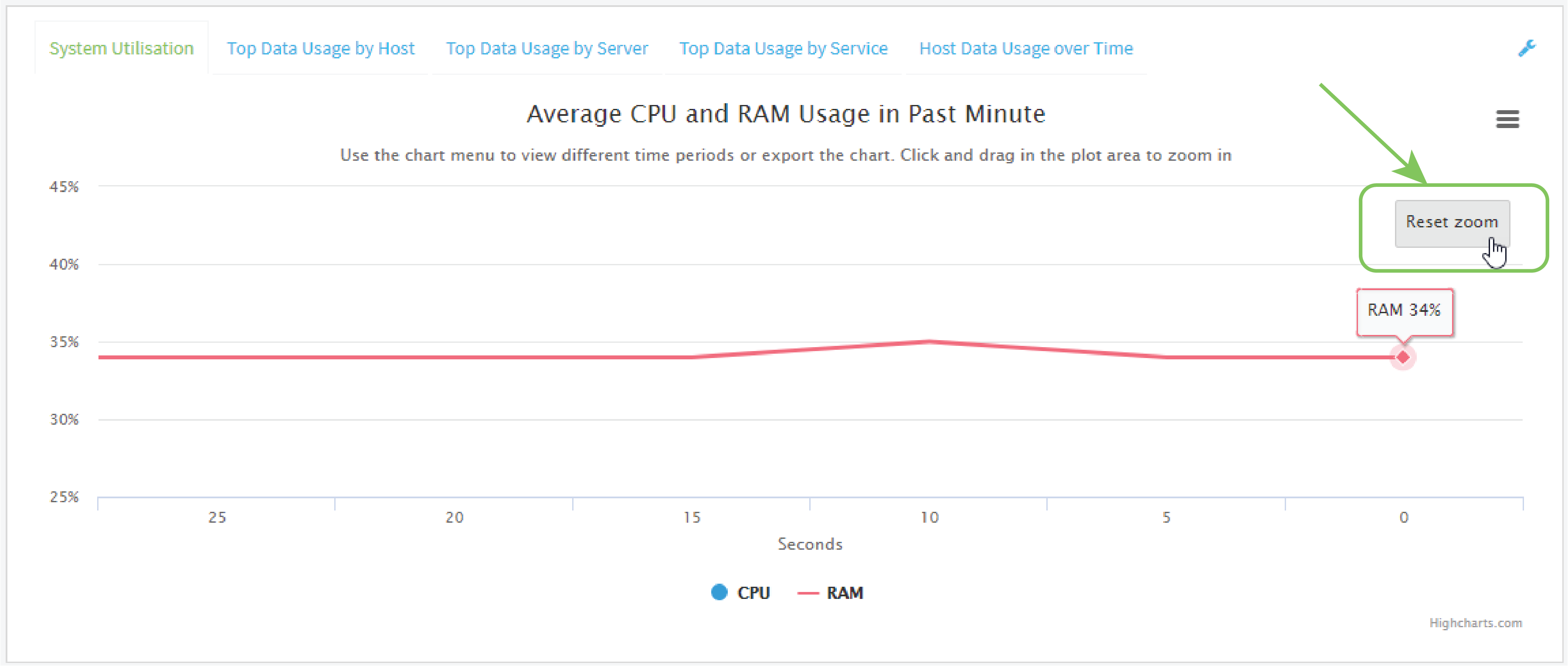
Task: Click the blue CPU legend dot icon
Action: [x=719, y=592]
